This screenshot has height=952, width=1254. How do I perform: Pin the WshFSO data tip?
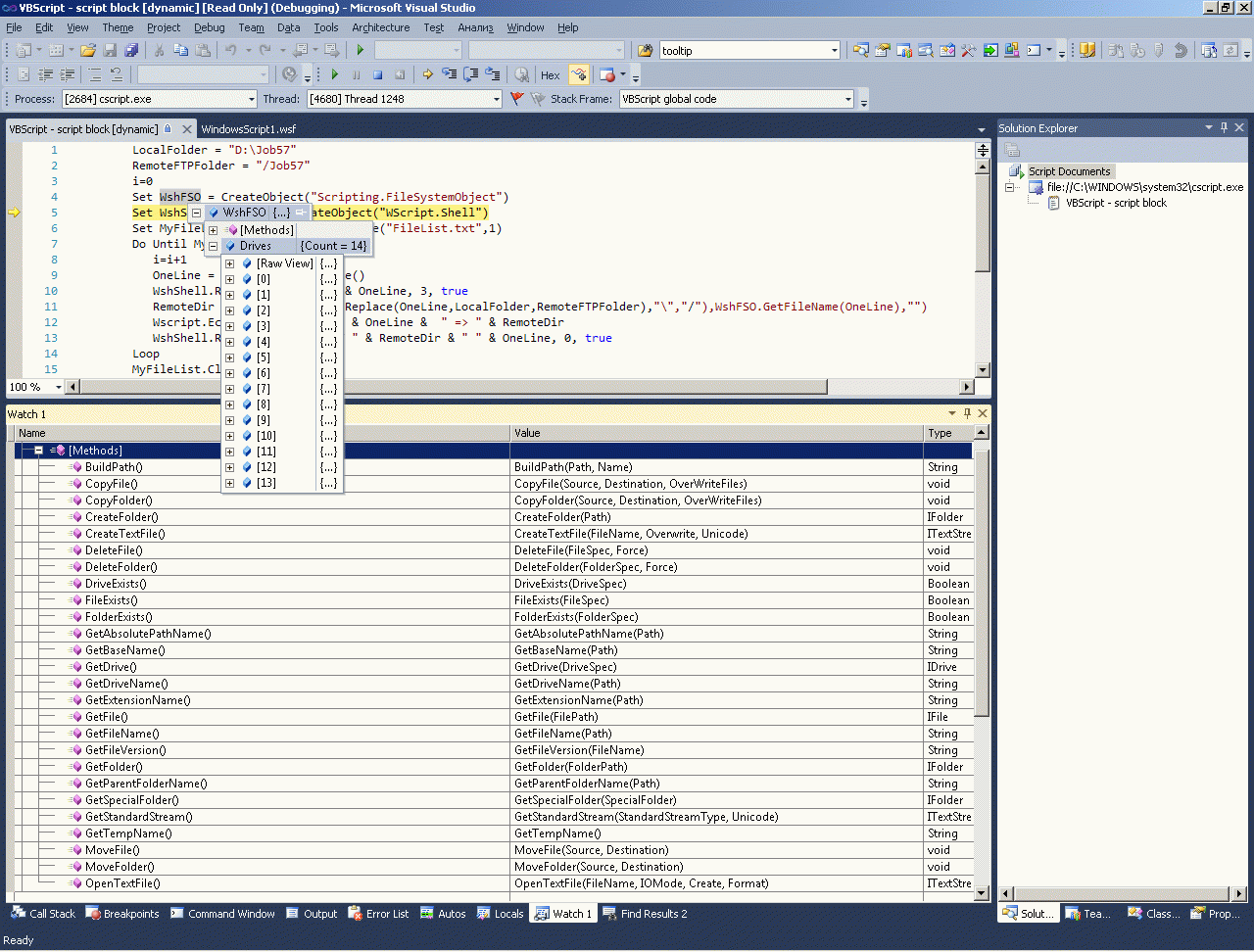pyautogui.click(x=300, y=213)
